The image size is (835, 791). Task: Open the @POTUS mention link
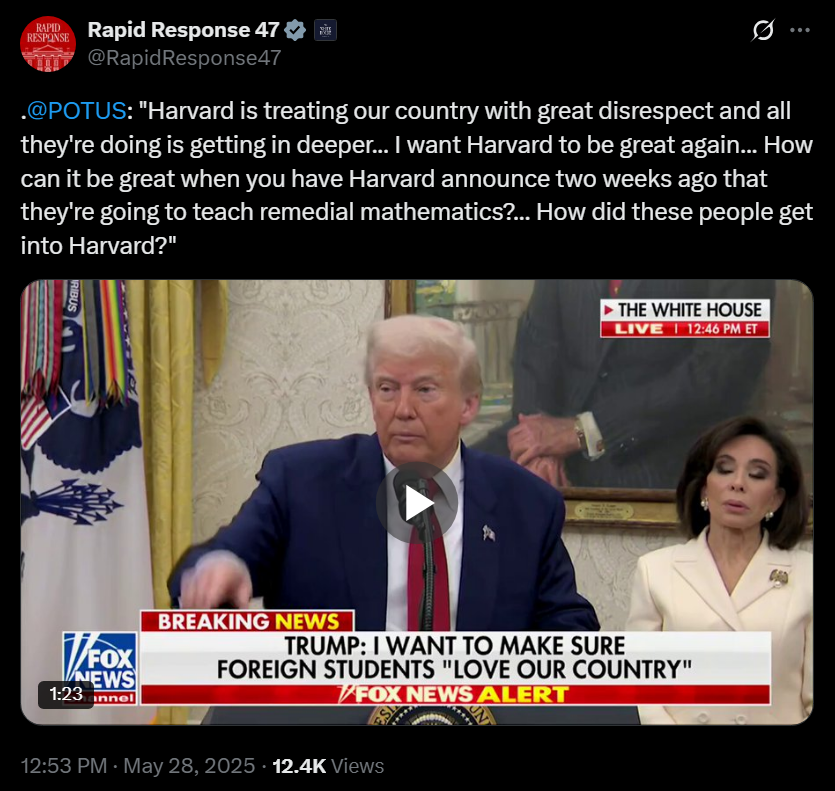tap(76, 111)
